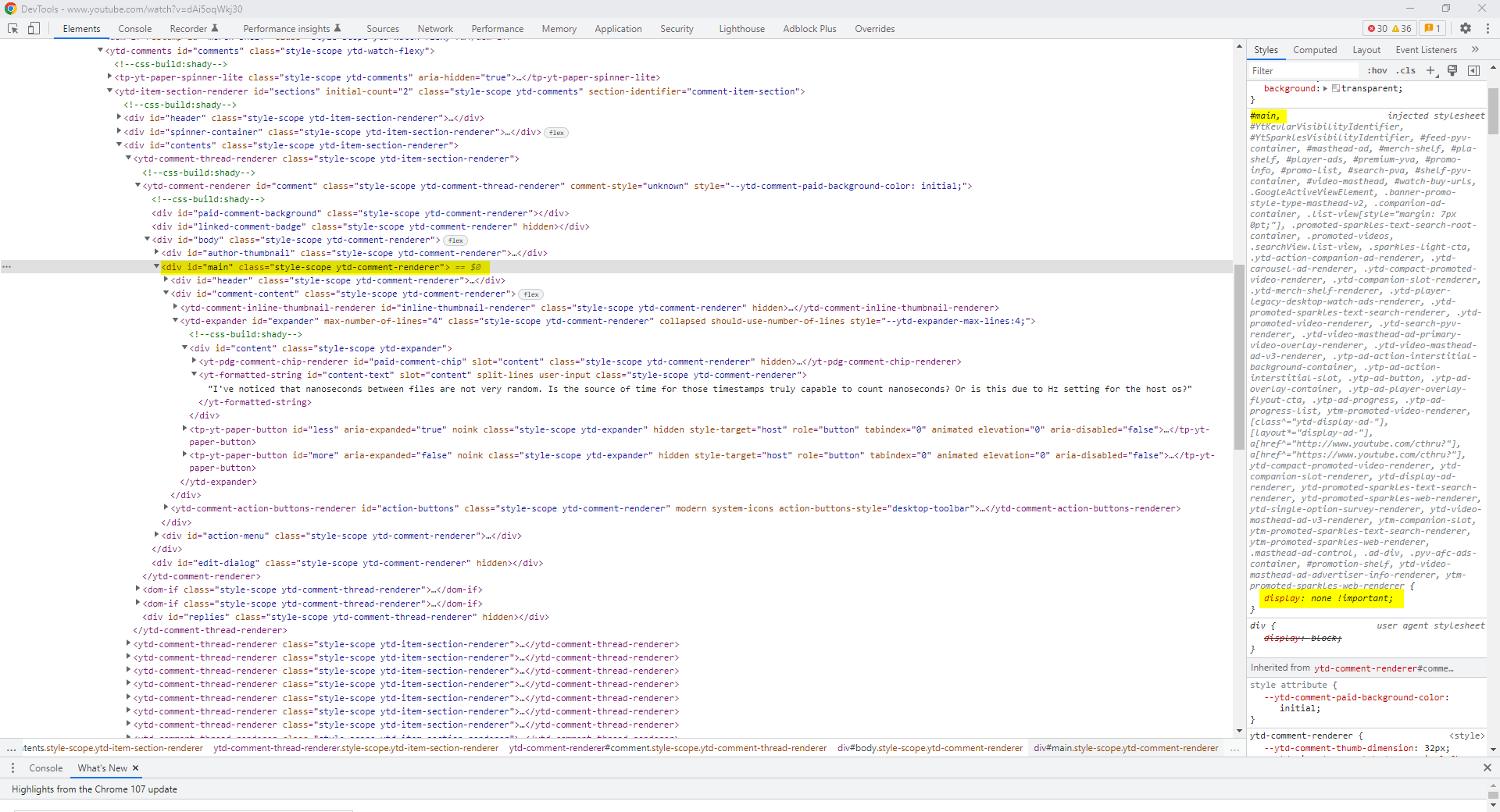Click the display: none !important declaration

(1328, 599)
